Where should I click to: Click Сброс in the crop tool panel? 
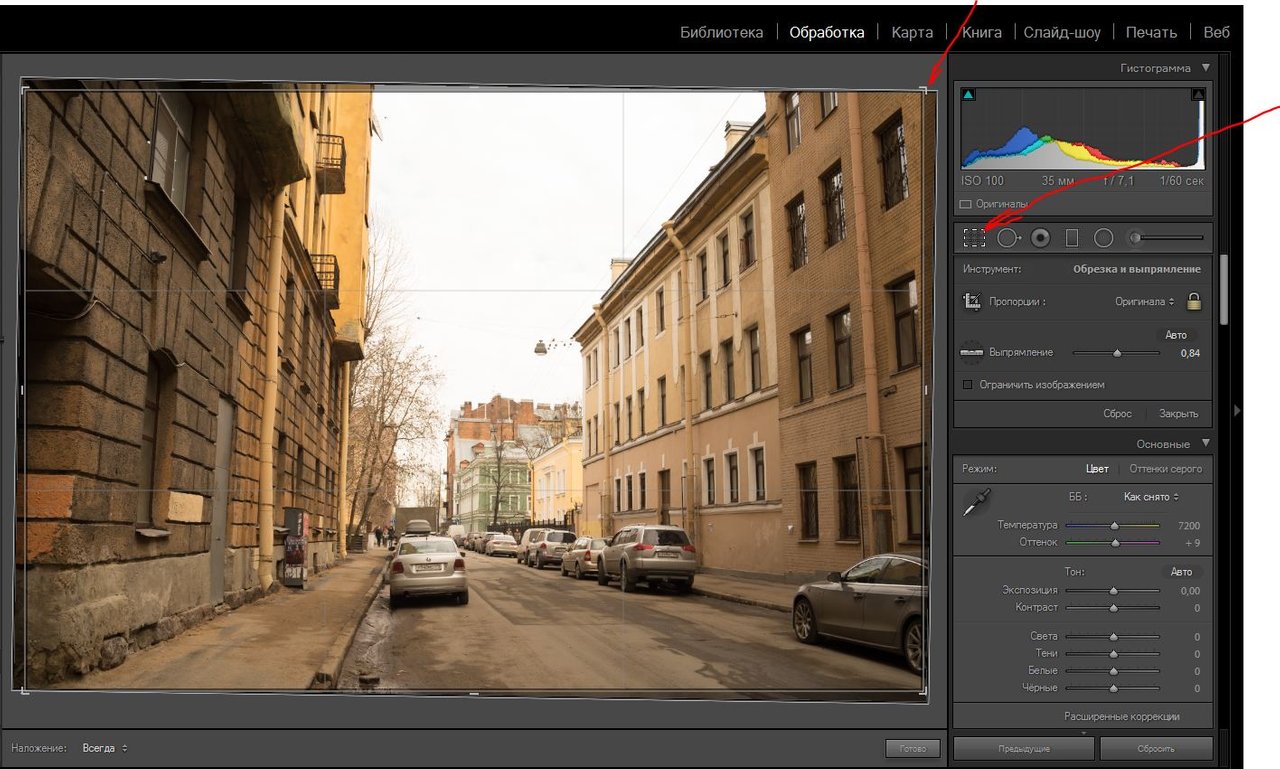click(1117, 413)
